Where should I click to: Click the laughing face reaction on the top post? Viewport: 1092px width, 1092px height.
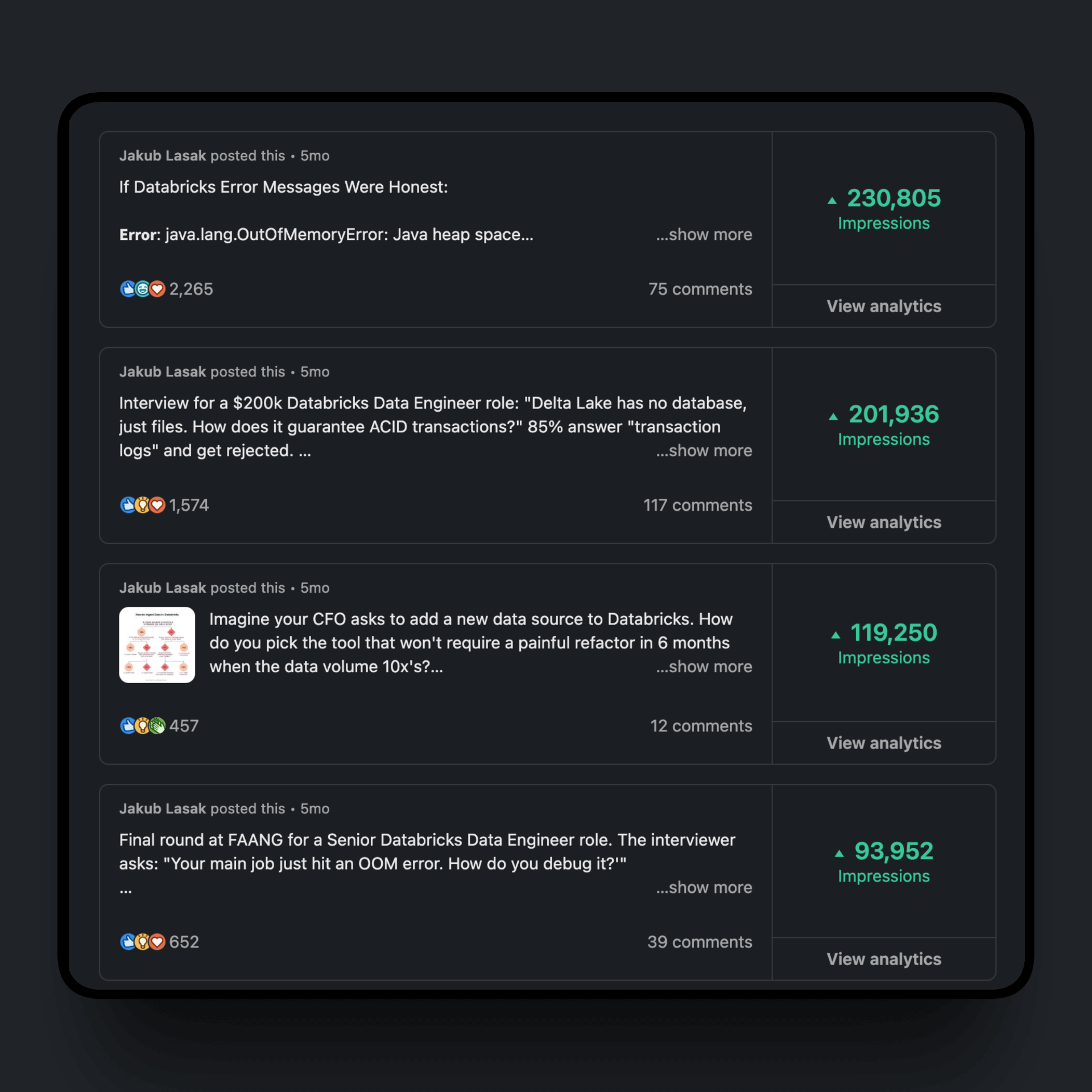coord(143,289)
